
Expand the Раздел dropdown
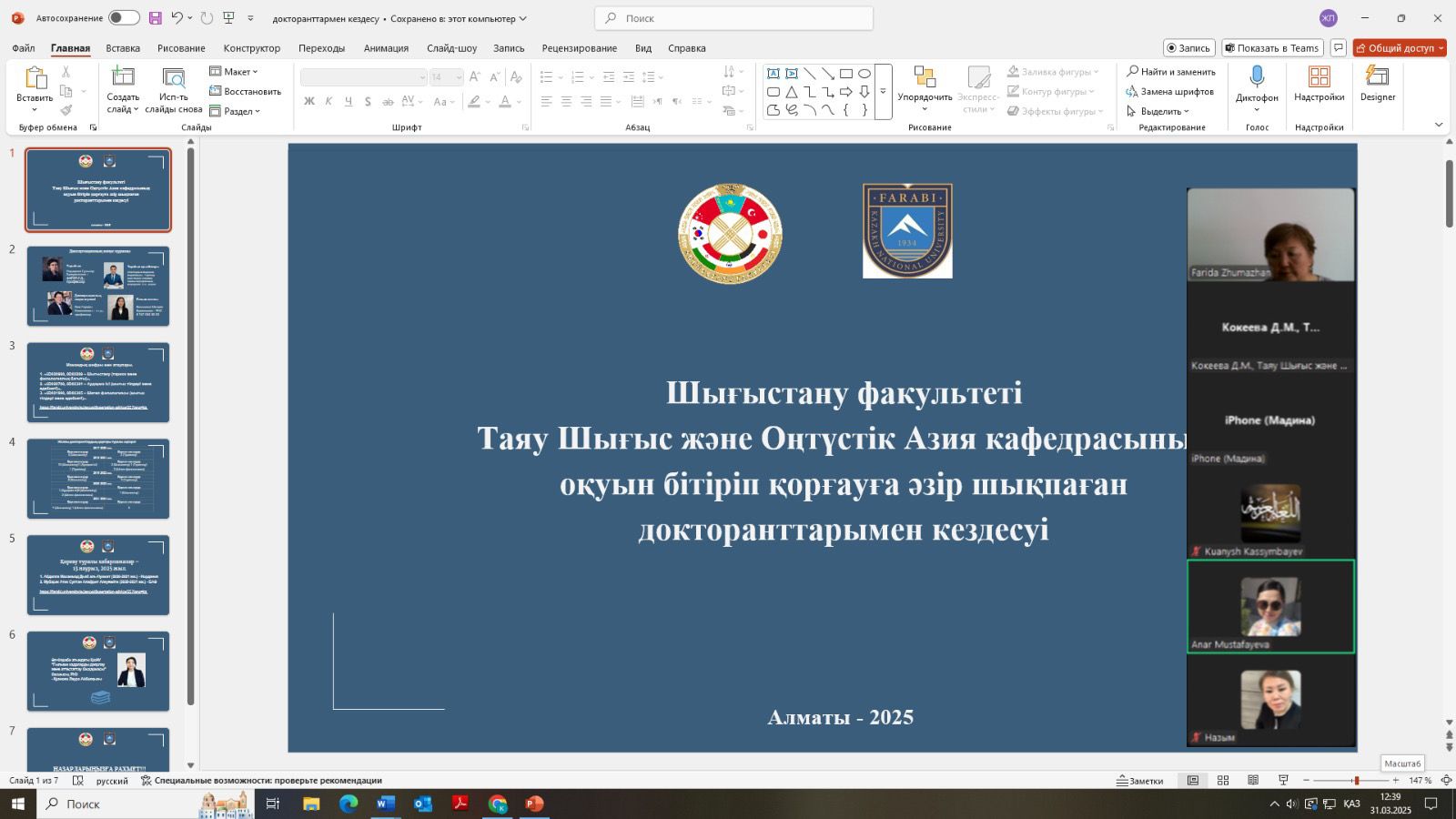click(x=235, y=111)
